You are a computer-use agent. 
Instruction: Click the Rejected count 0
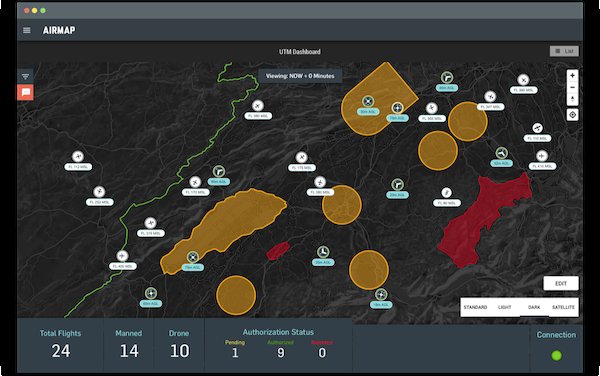[x=322, y=353]
